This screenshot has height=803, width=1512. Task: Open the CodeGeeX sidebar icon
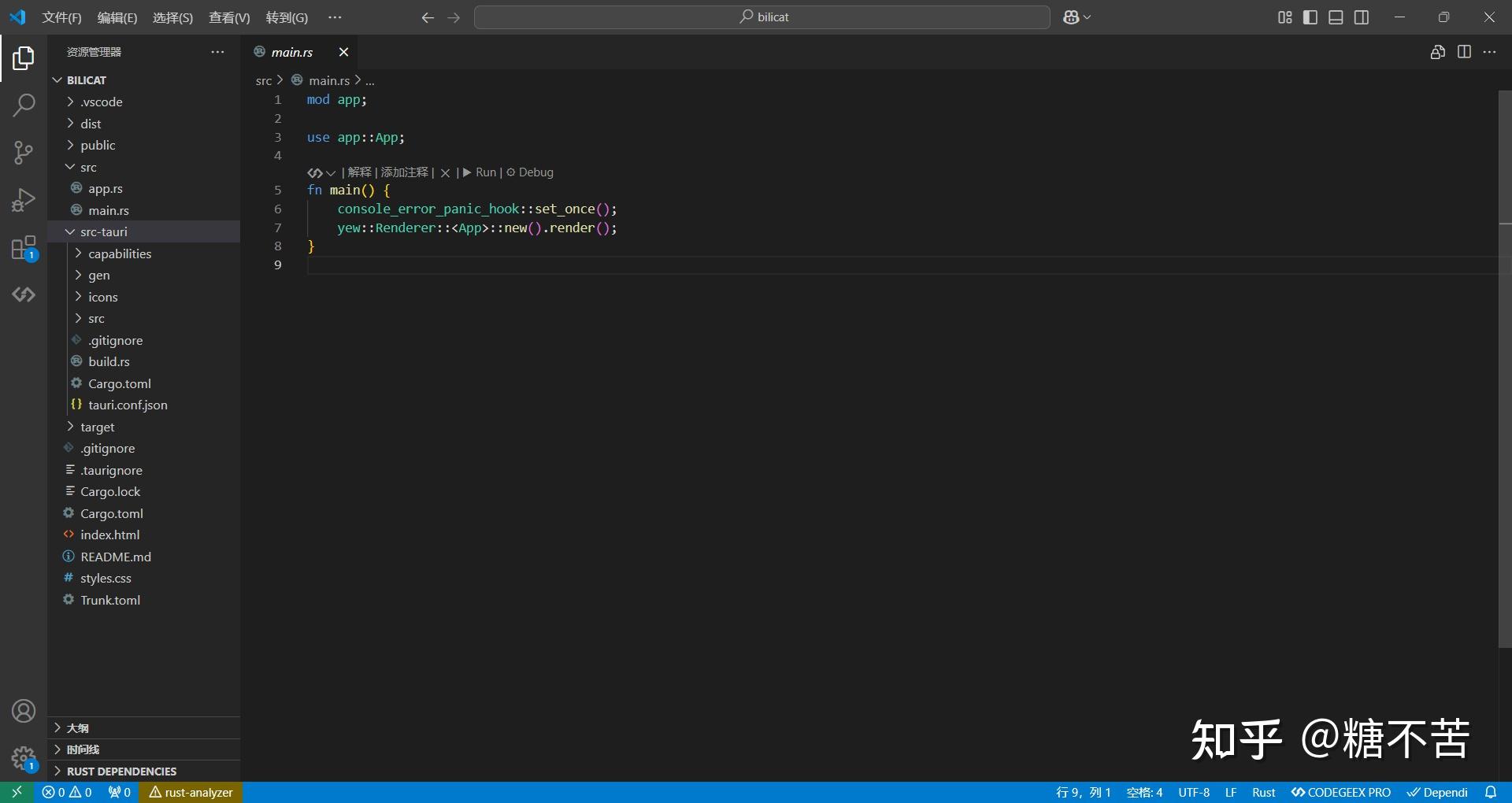[24, 294]
